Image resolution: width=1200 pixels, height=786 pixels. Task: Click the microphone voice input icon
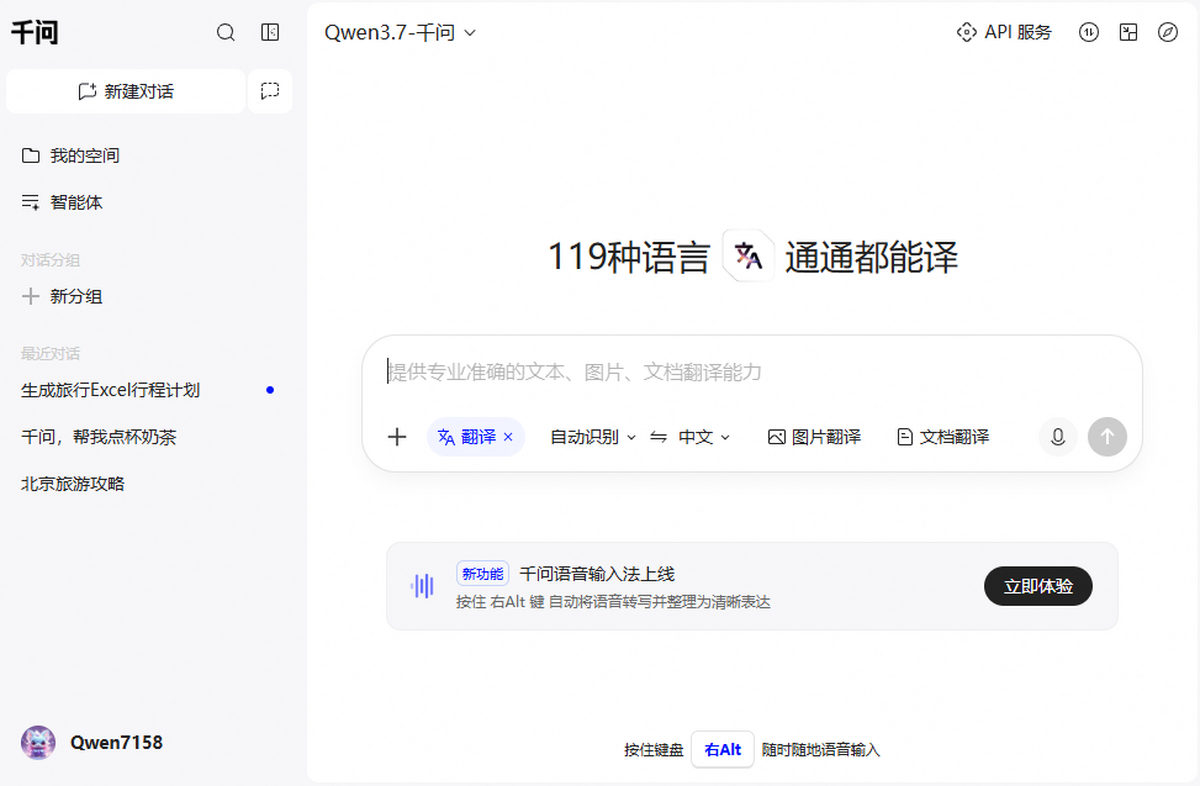1058,437
